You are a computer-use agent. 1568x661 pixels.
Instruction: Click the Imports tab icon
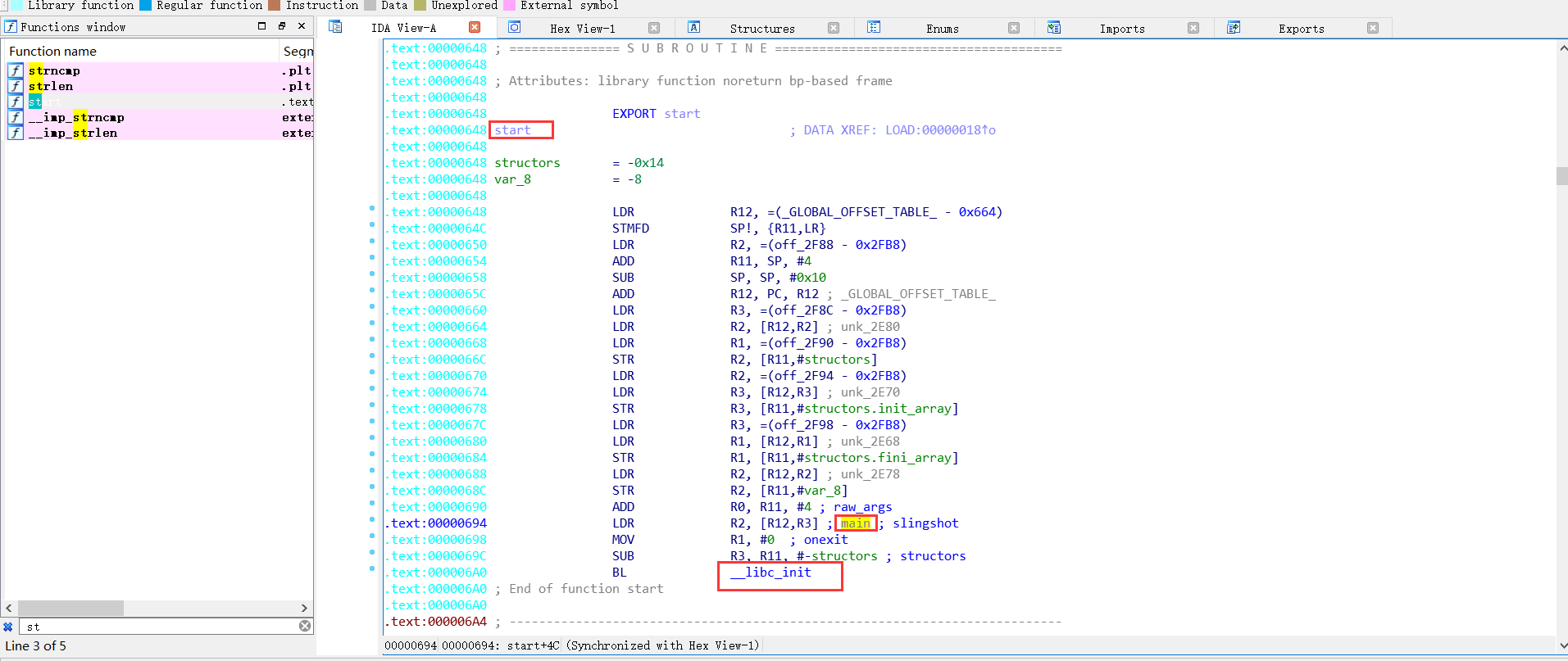[1054, 27]
